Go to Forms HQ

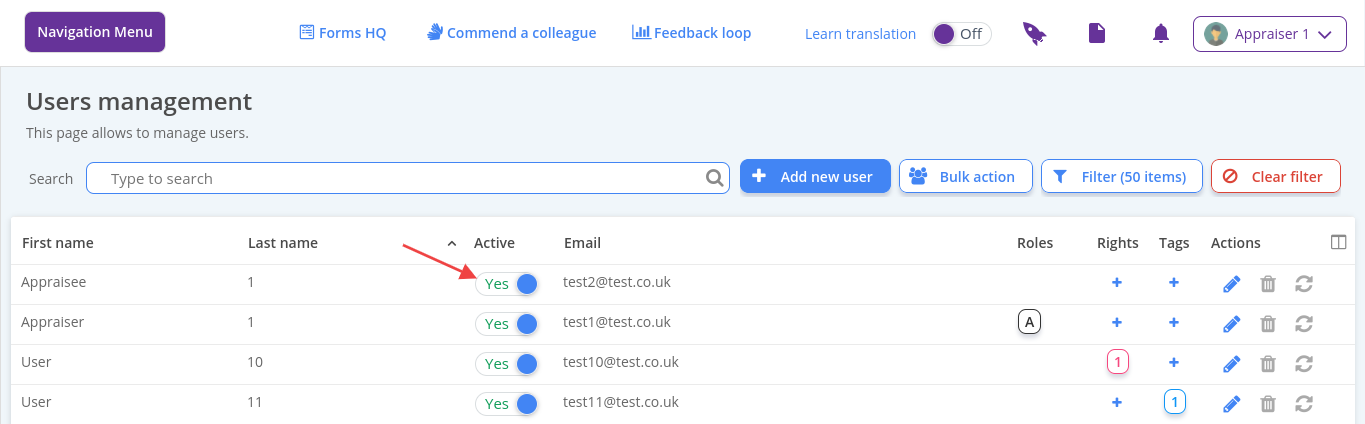343,33
